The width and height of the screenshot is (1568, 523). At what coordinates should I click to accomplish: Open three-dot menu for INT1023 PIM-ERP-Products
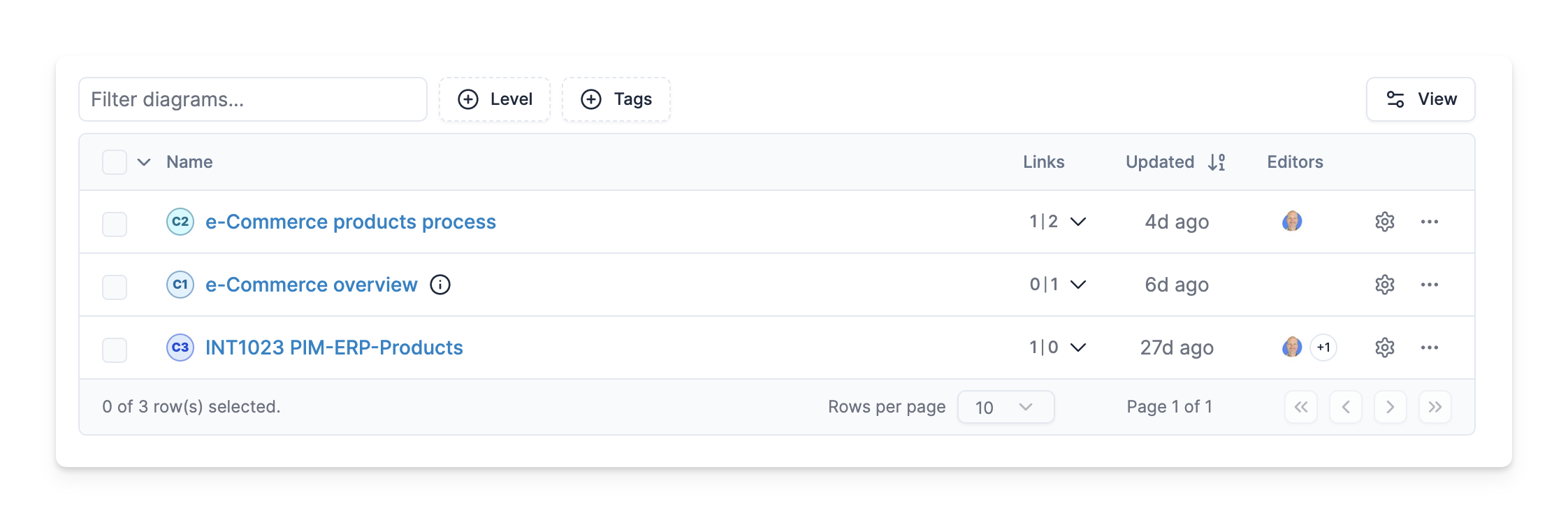pos(1429,348)
